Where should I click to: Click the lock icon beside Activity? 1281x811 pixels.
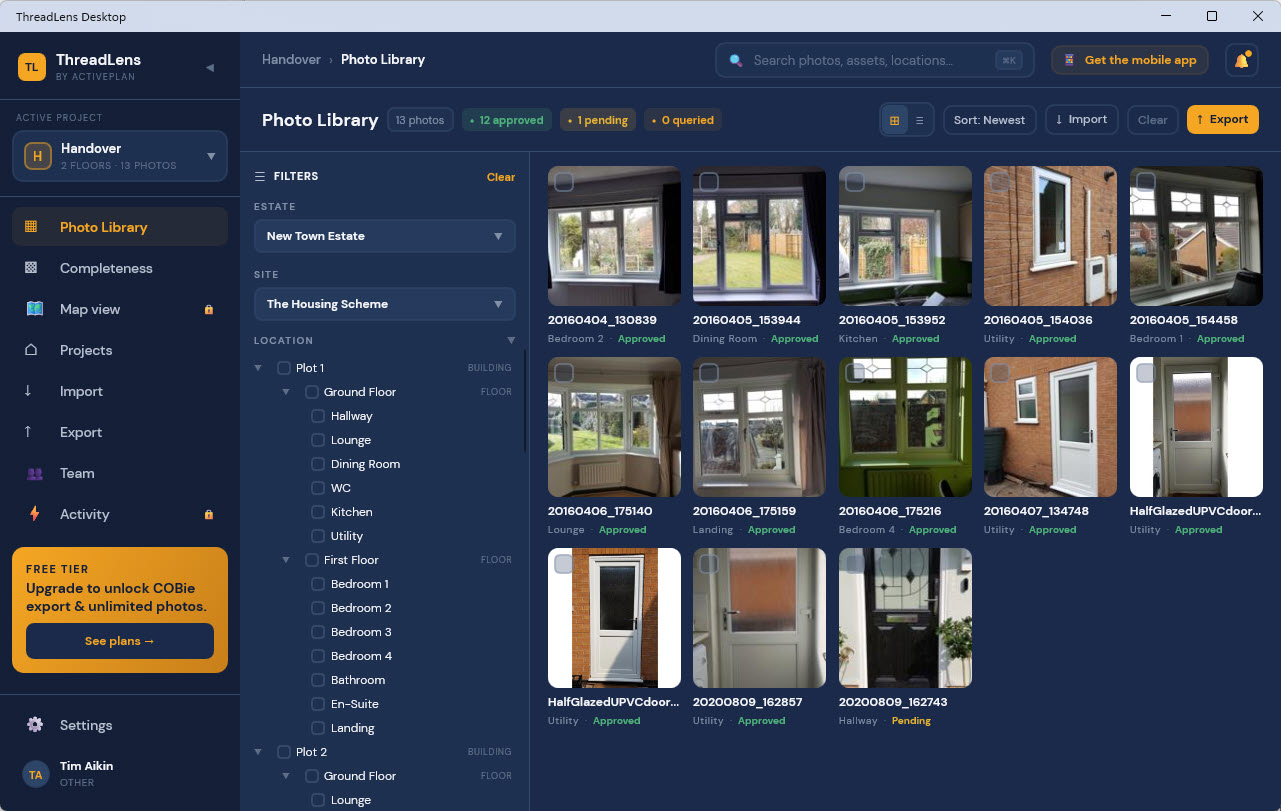coord(209,515)
